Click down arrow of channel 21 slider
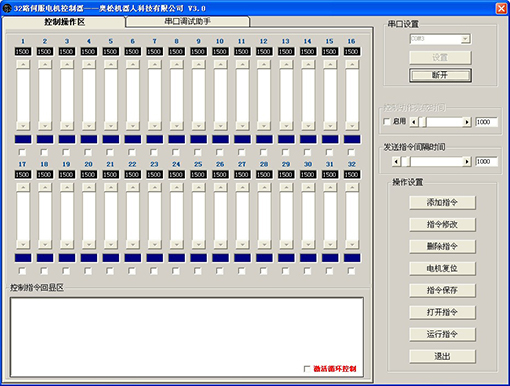Viewport: 510px width, 386px height. [x=111, y=244]
